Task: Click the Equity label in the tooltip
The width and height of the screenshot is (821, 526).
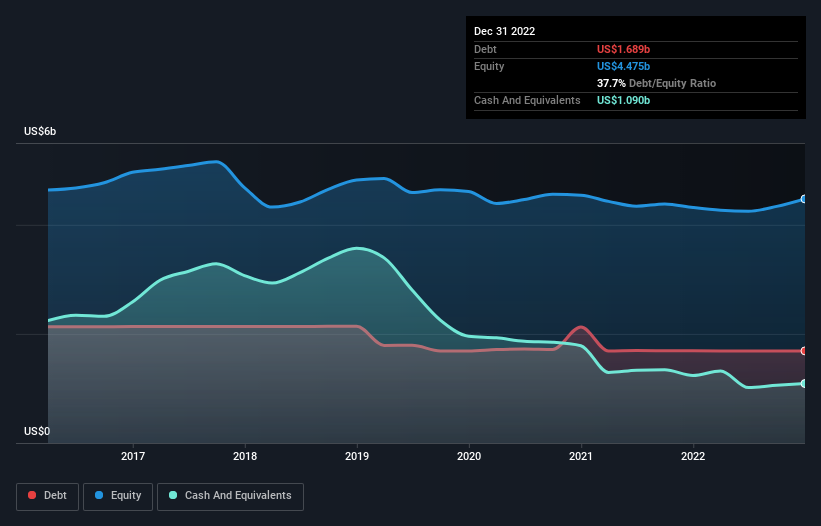Action: click(x=489, y=66)
